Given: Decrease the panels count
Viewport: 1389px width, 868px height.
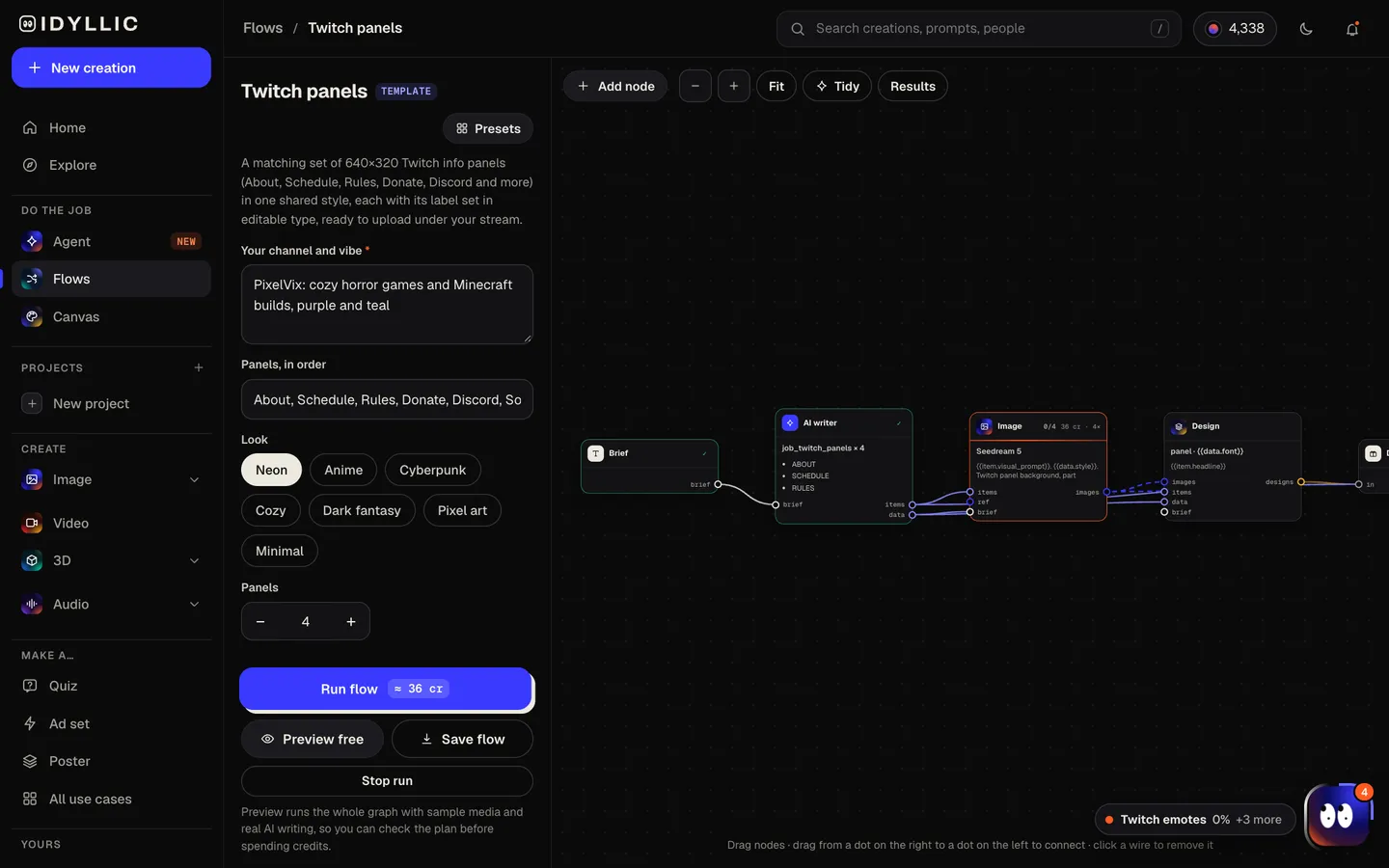Looking at the screenshot, I should 260,622.
